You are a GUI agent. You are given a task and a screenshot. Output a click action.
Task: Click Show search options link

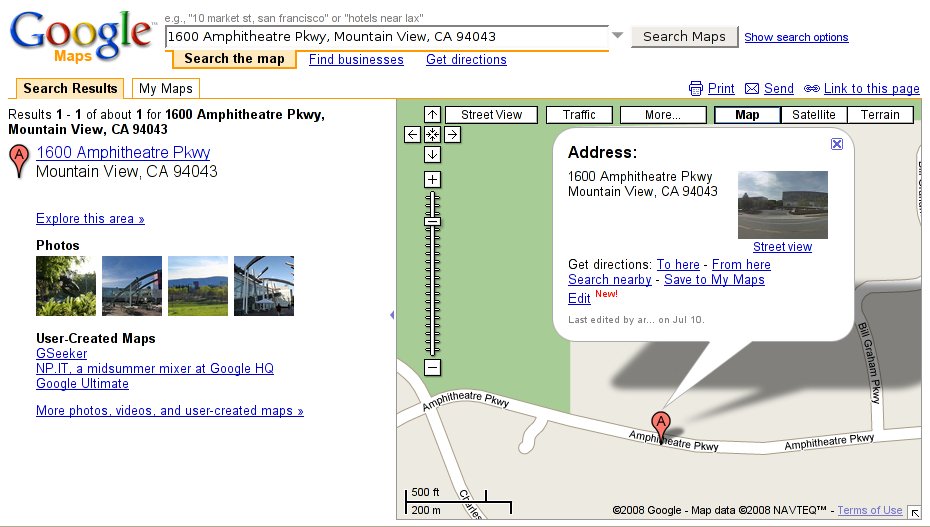coord(796,37)
